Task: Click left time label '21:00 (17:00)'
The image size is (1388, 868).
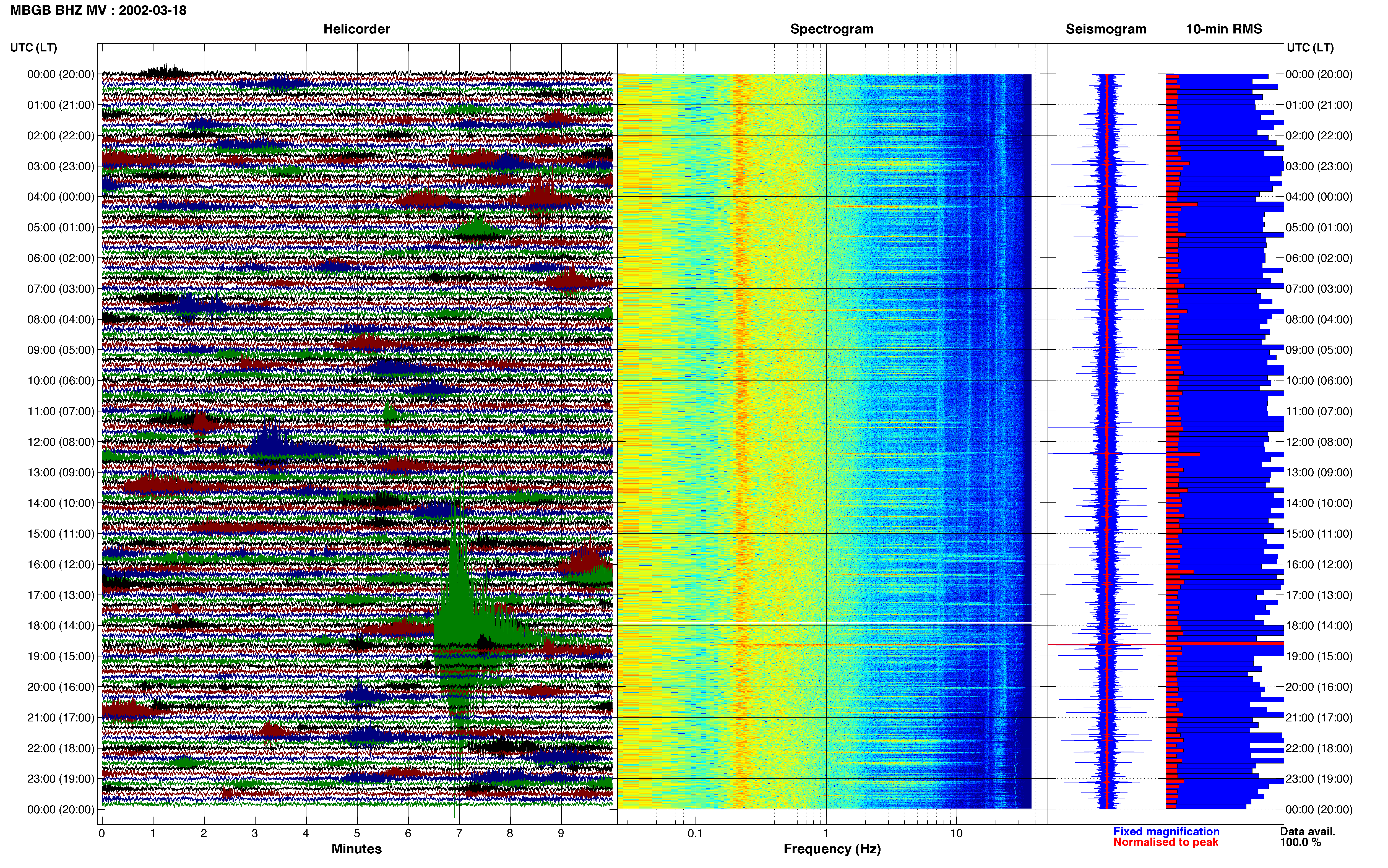Action: point(61,718)
